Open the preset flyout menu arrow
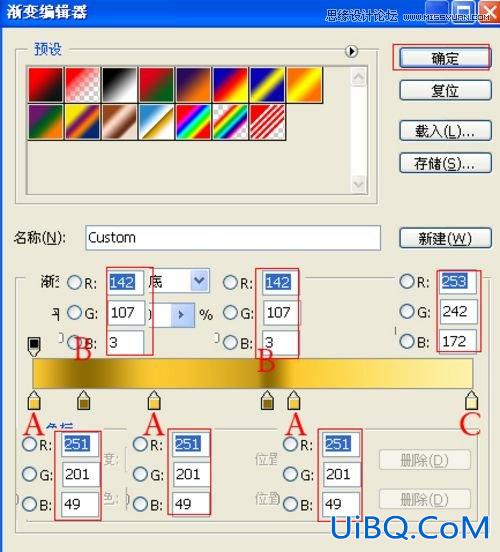 pyautogui.click(x=351, y=51)
